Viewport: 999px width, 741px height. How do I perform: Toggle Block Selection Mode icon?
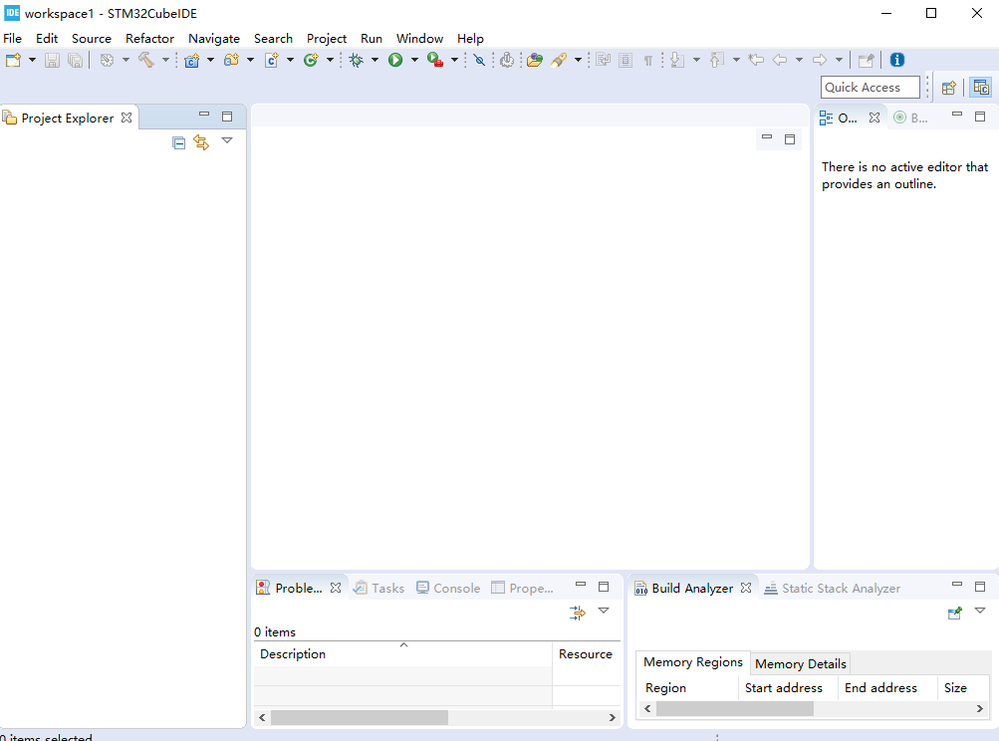point(626,60)
